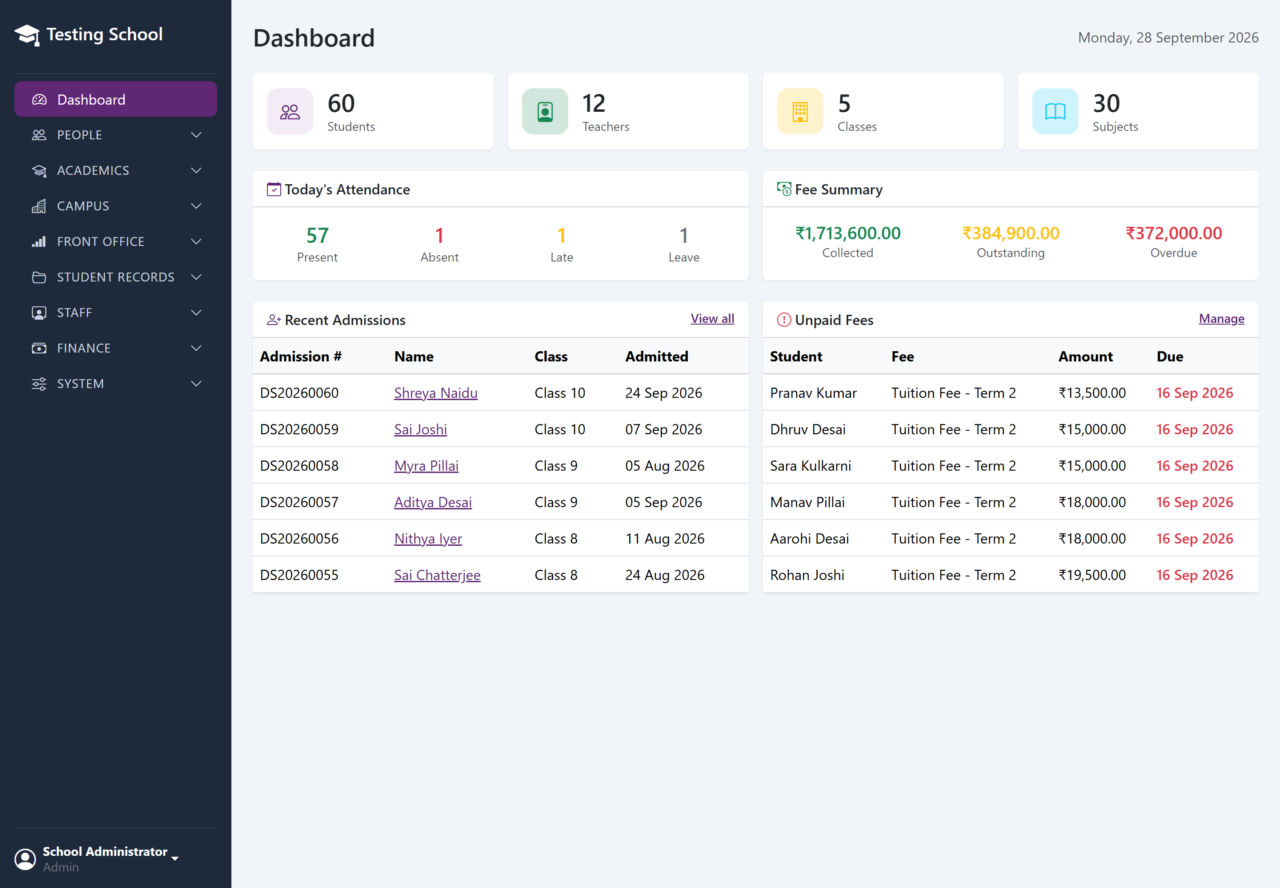Click the 30 Subjects stat card
The image size is (1280, 888).
1138,111
